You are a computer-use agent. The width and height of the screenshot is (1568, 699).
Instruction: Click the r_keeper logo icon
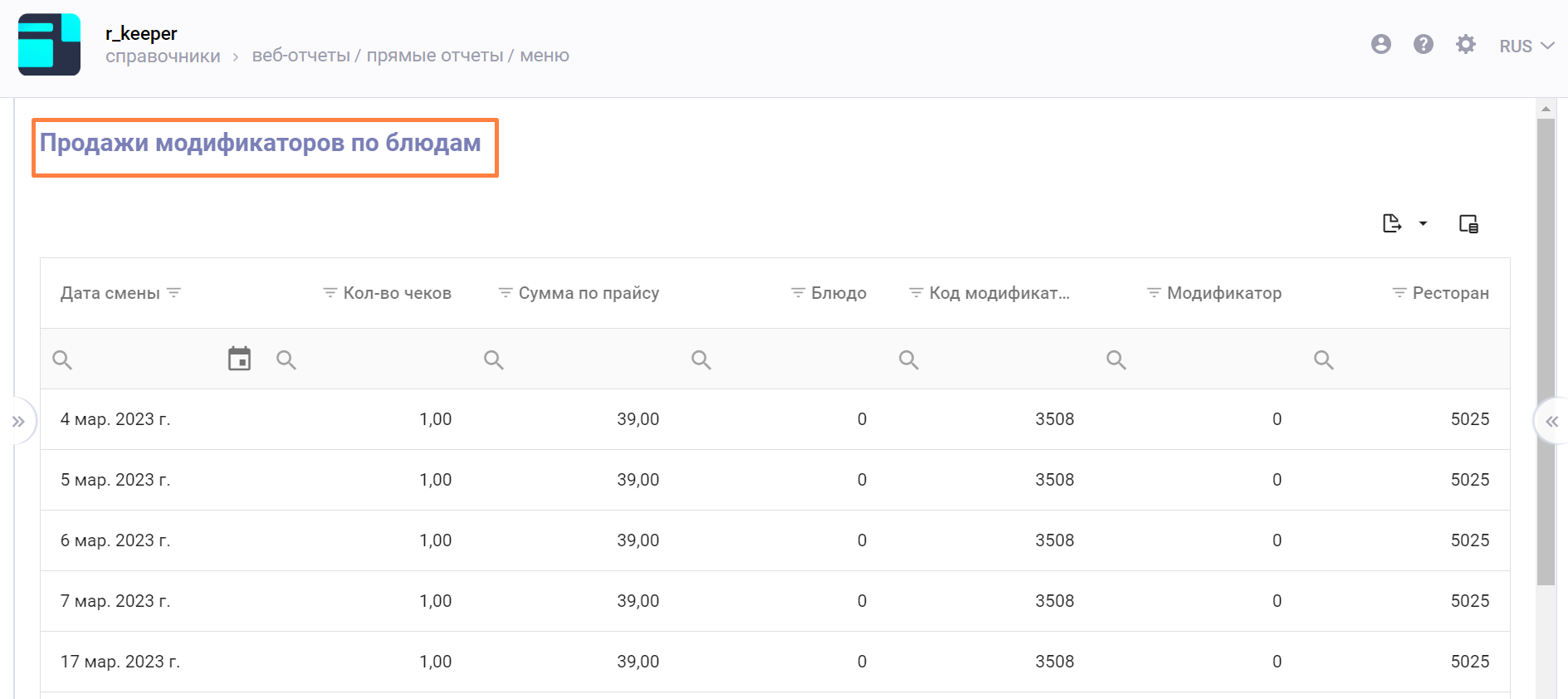coord(49,45)
